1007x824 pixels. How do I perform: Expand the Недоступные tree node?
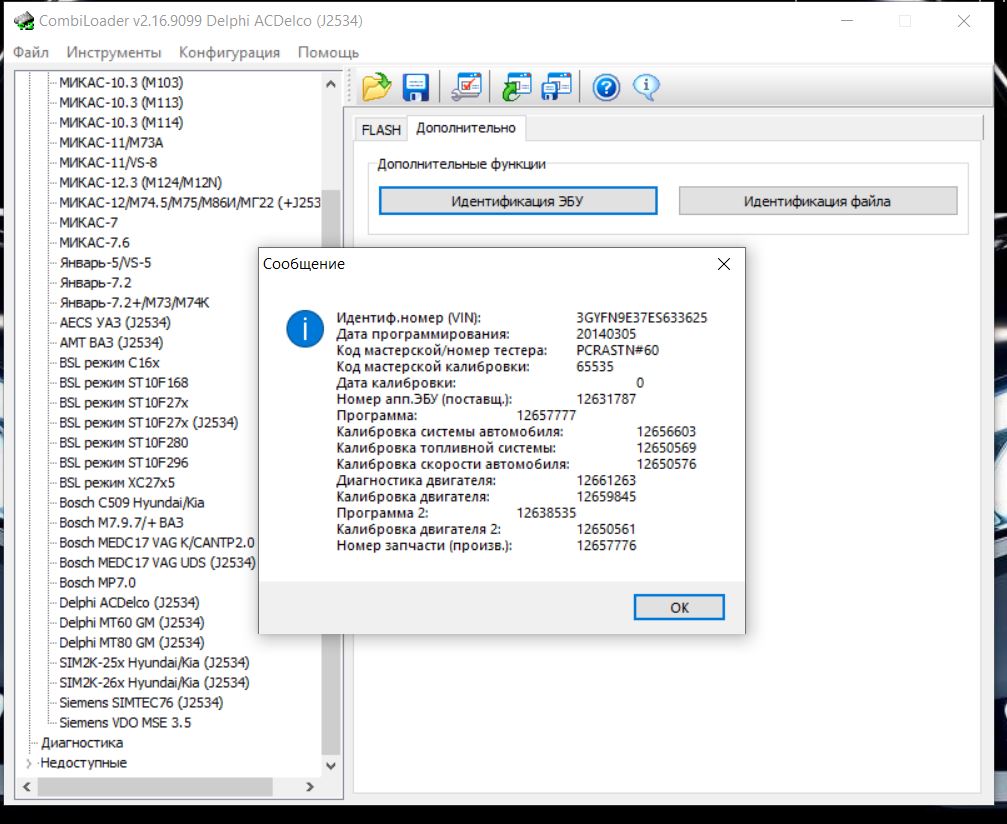click(28, 763)
